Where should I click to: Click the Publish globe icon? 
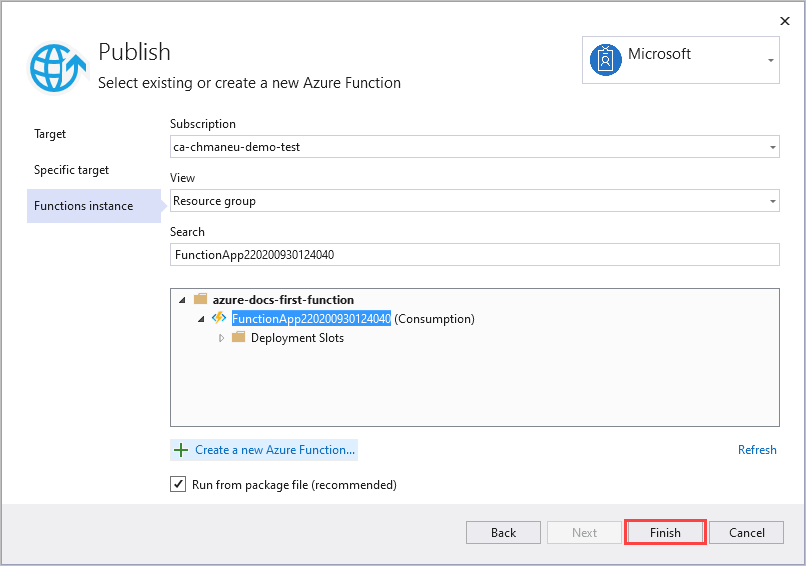point(59,67)
